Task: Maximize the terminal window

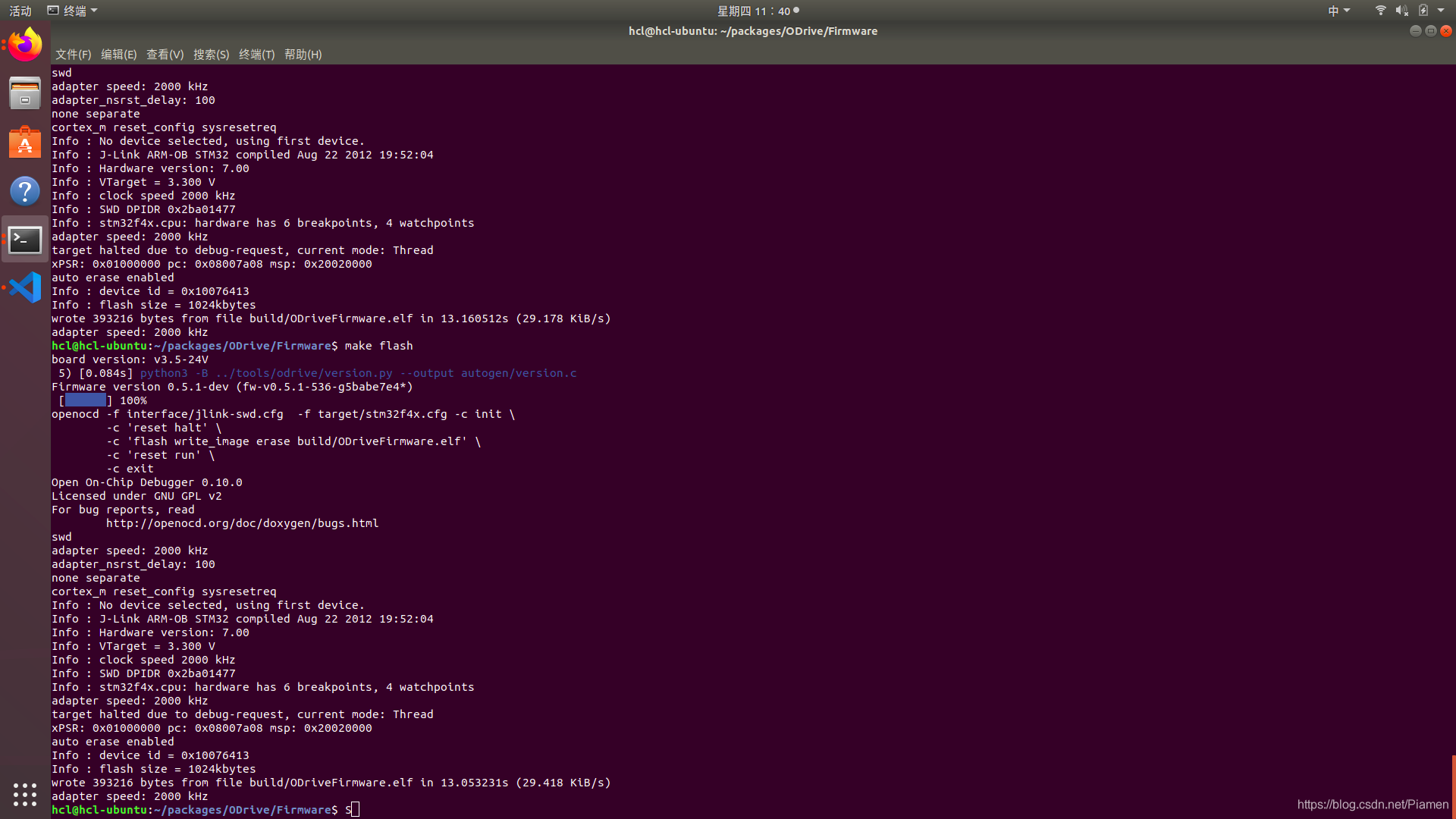Action: (1431, 31)
